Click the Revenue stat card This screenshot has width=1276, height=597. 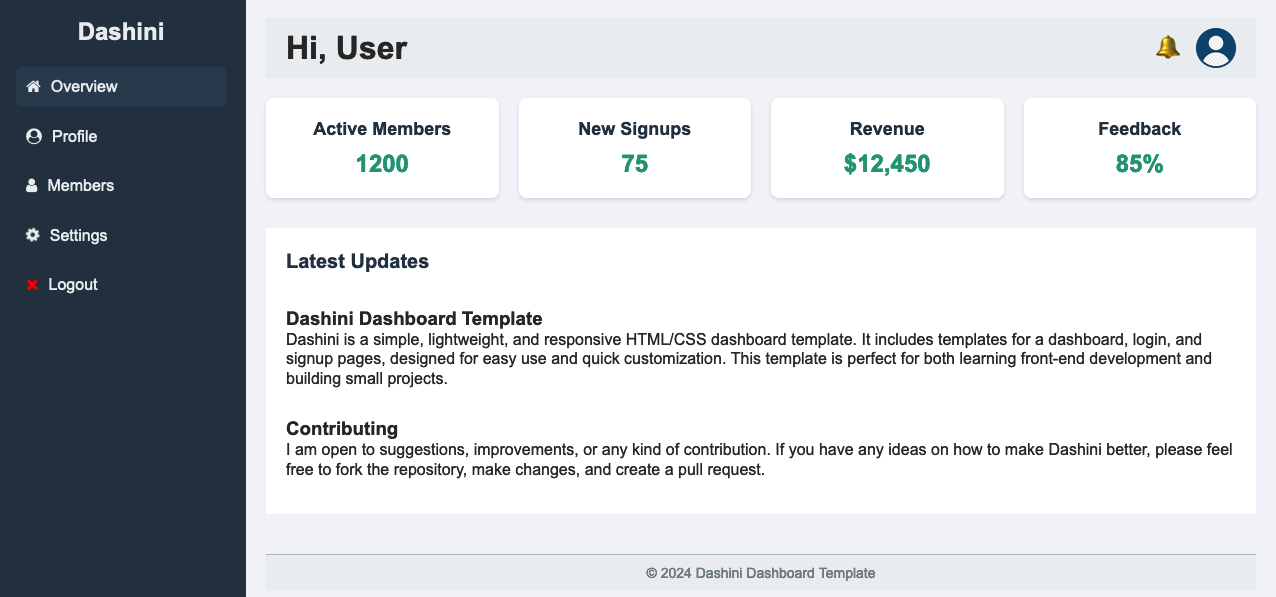click(x=887, y=147)
